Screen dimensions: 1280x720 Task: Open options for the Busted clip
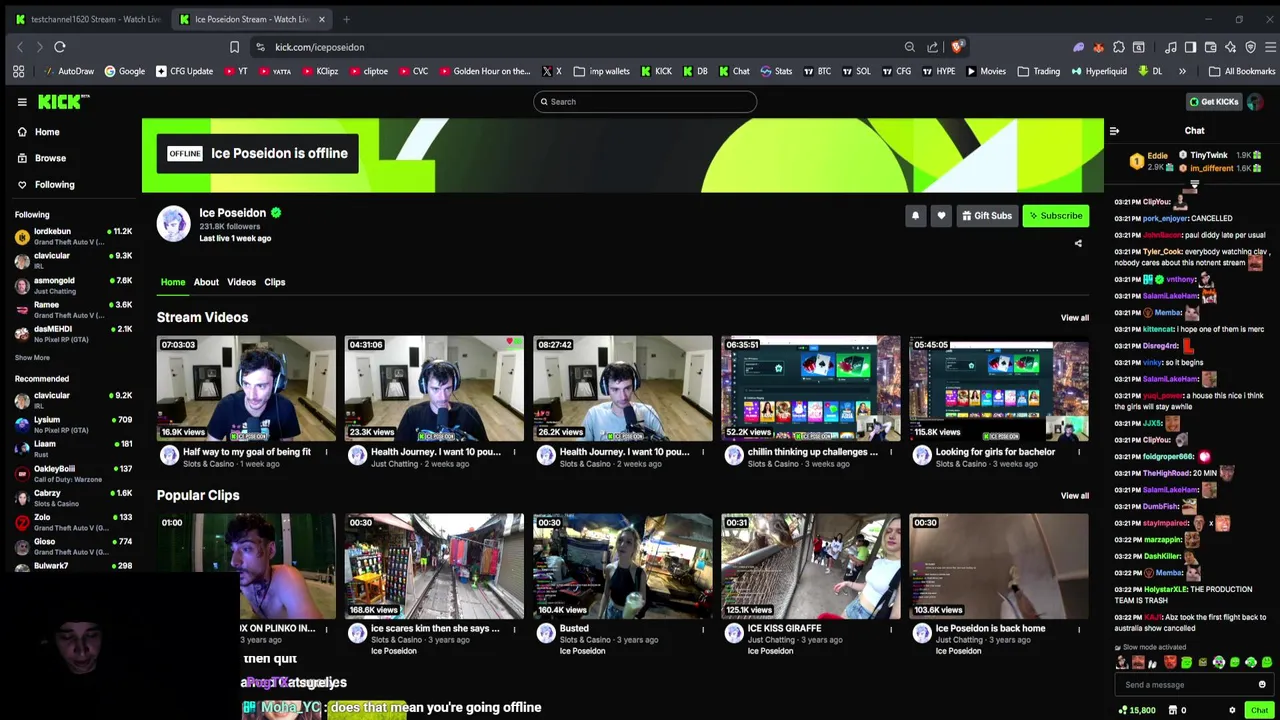coord(703,629)
